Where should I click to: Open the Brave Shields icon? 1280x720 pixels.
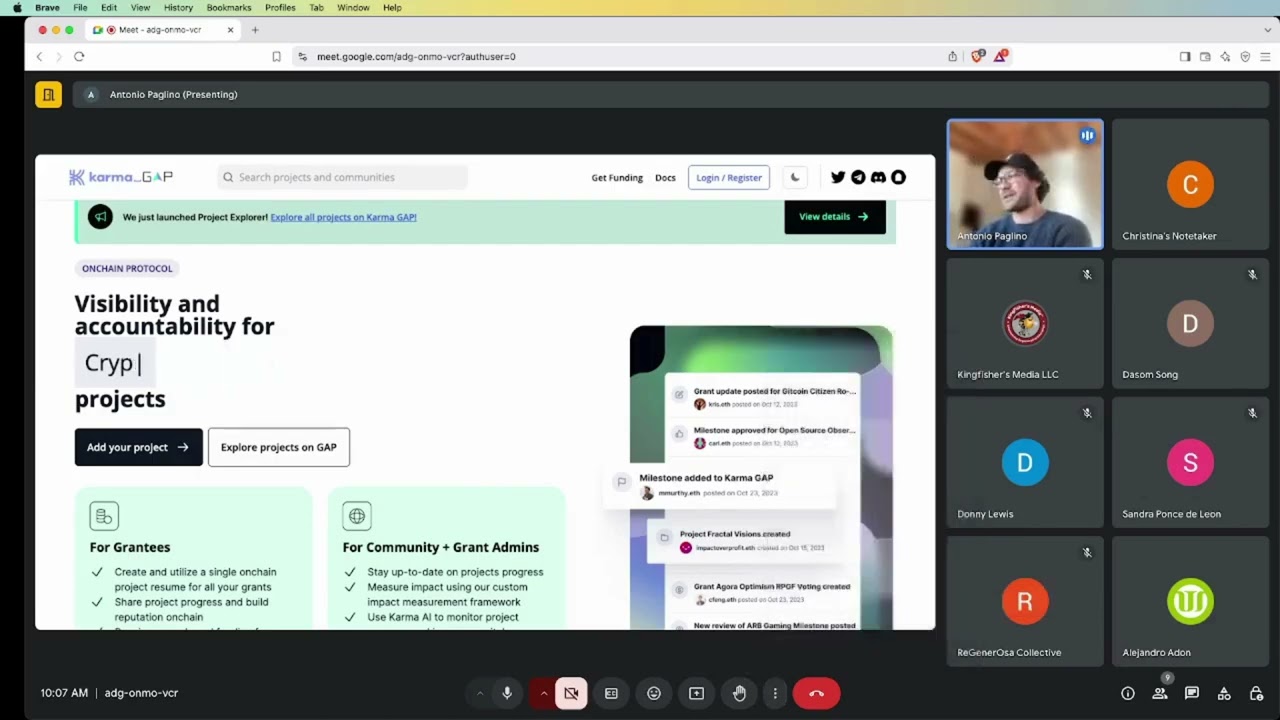point(978,57)
